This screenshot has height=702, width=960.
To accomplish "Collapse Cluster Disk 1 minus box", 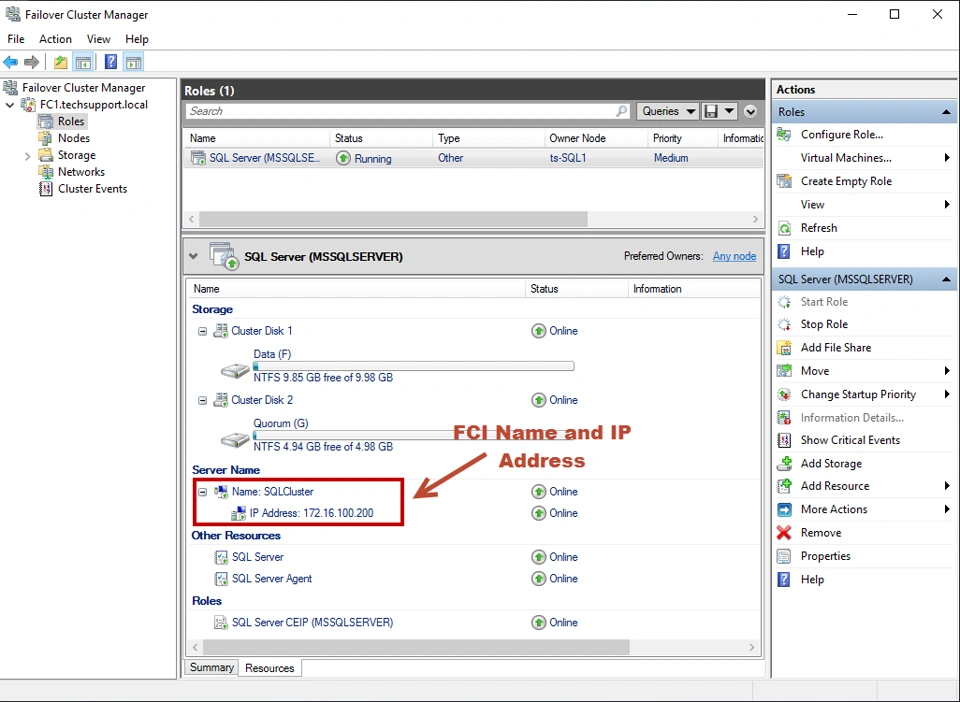I will click(202, 331).
